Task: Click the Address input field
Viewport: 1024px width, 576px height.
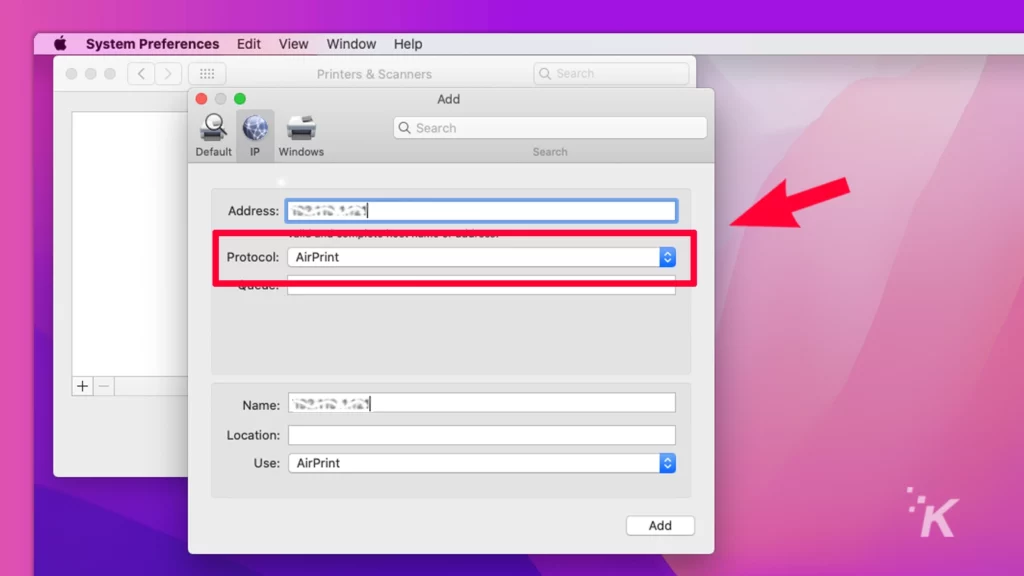Action: (x=481, y=211)
